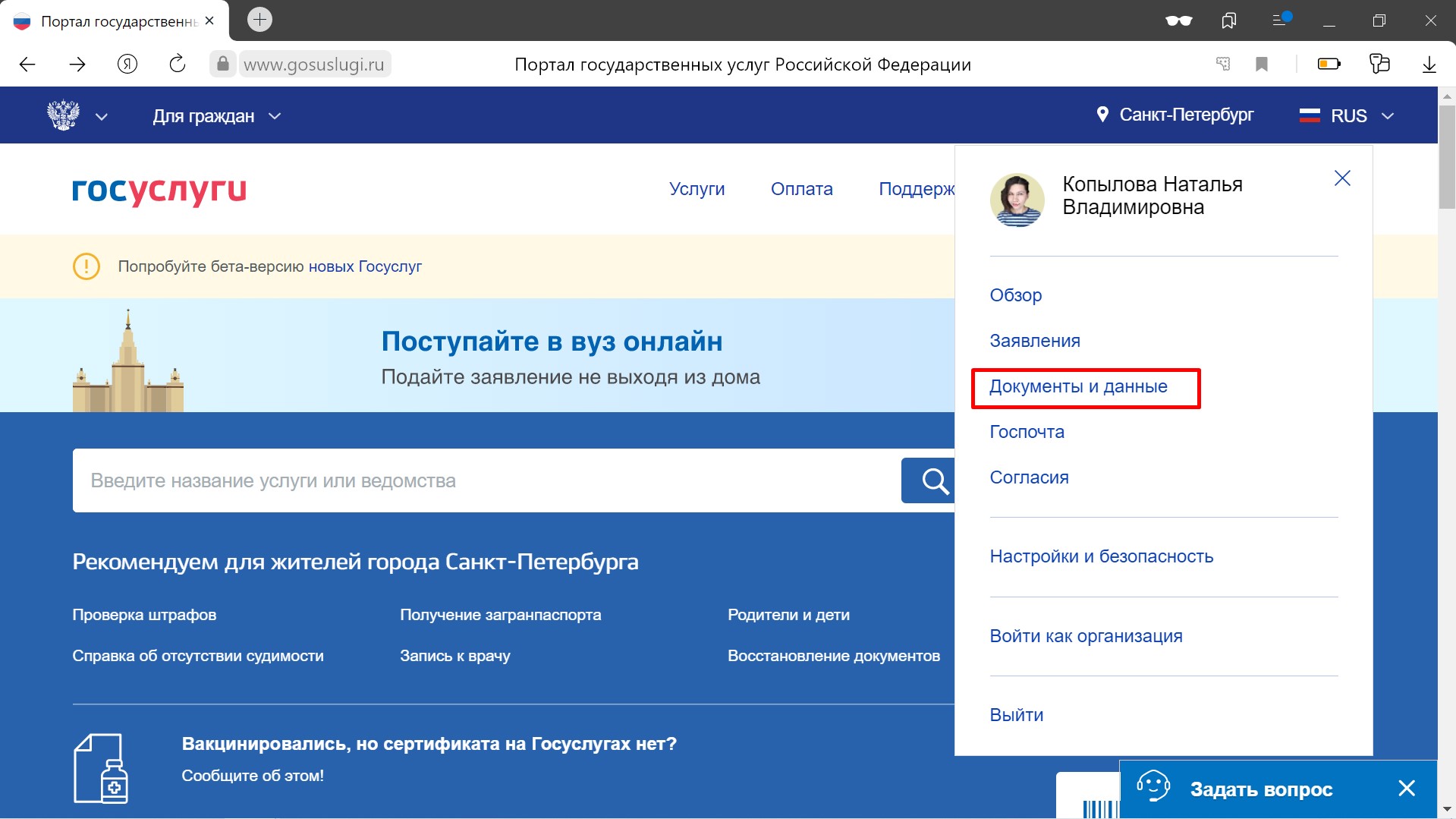Click the scrollbar down arrow
The width and height of the screenshot is (1456, 819).
pyautogui.click(x=1447, y=809)
